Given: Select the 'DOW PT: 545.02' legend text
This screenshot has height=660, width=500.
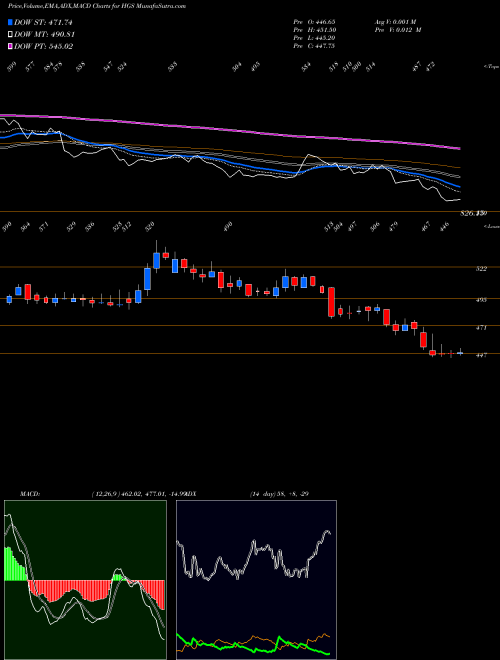Looking at the screenshot, I should (43, 46).
